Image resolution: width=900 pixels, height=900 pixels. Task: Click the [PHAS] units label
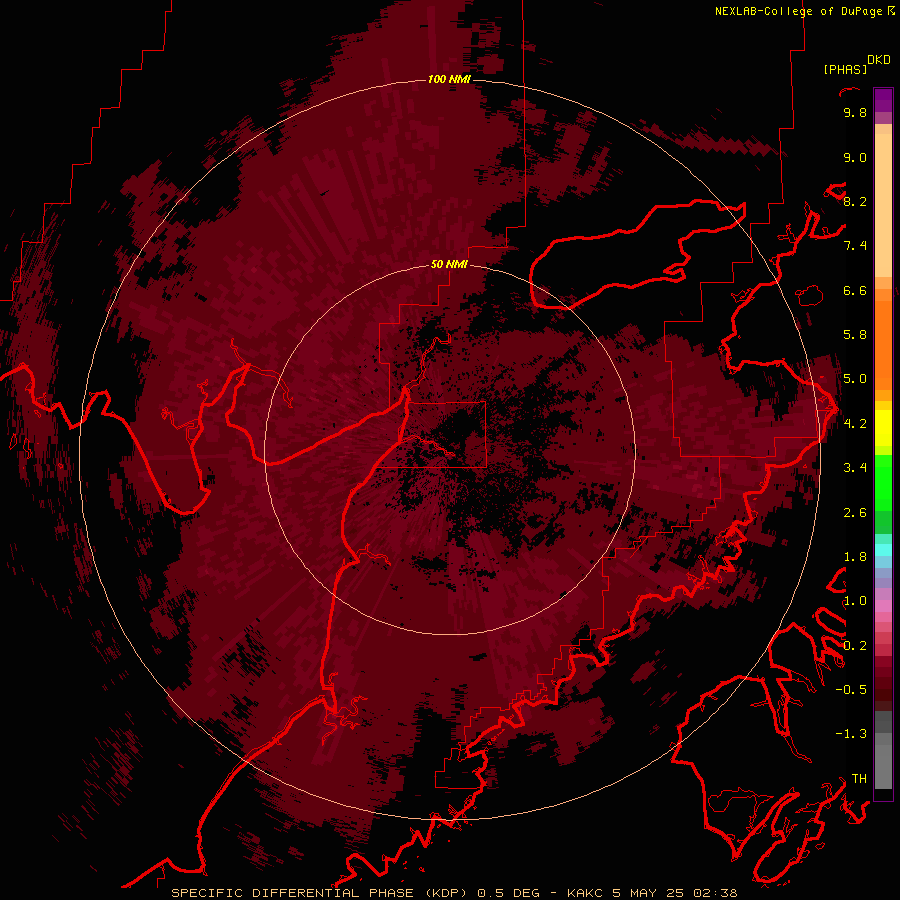[845, 69]
